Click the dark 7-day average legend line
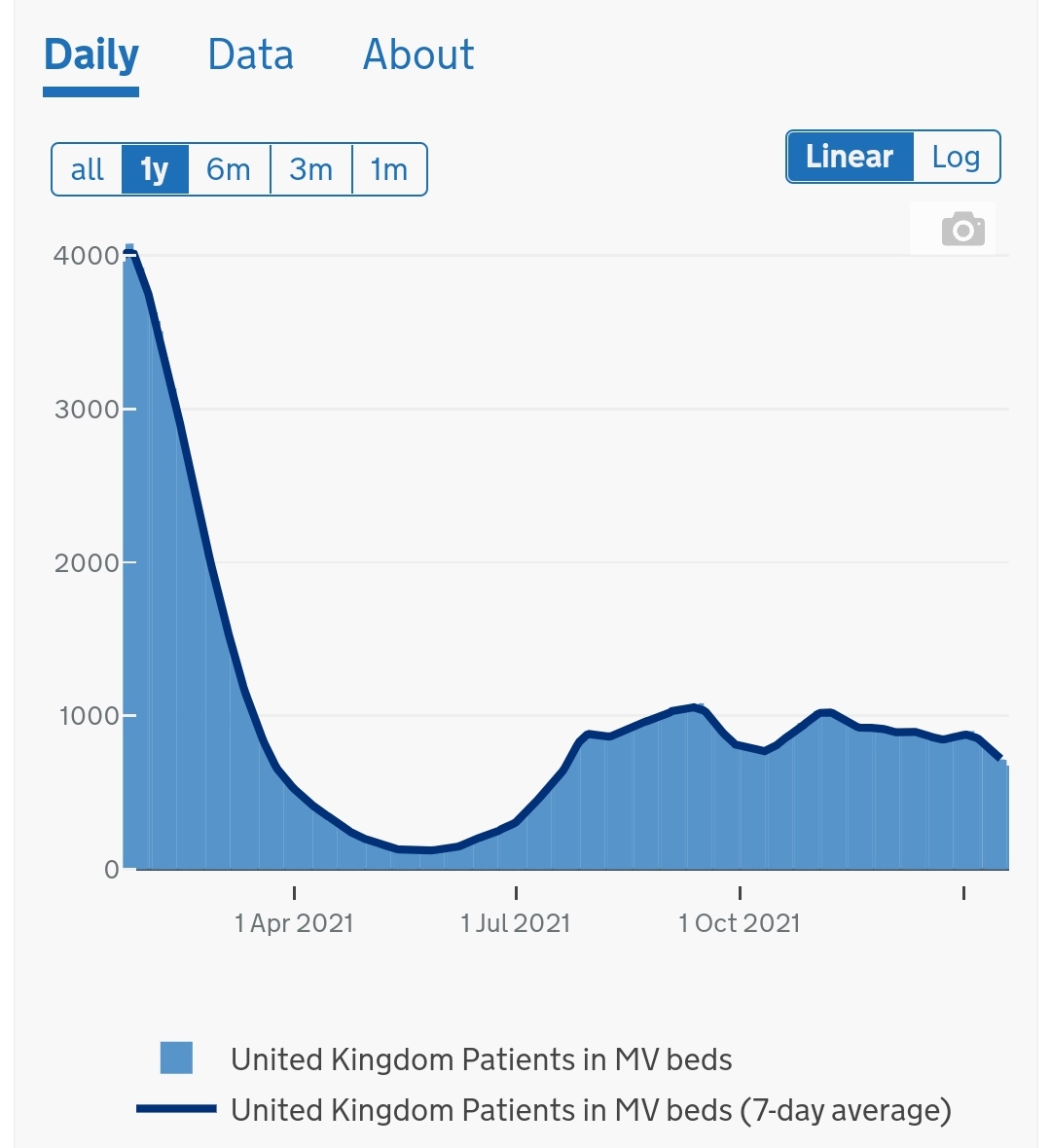Screen dimensions: 1051x1148 point(176,1109)
